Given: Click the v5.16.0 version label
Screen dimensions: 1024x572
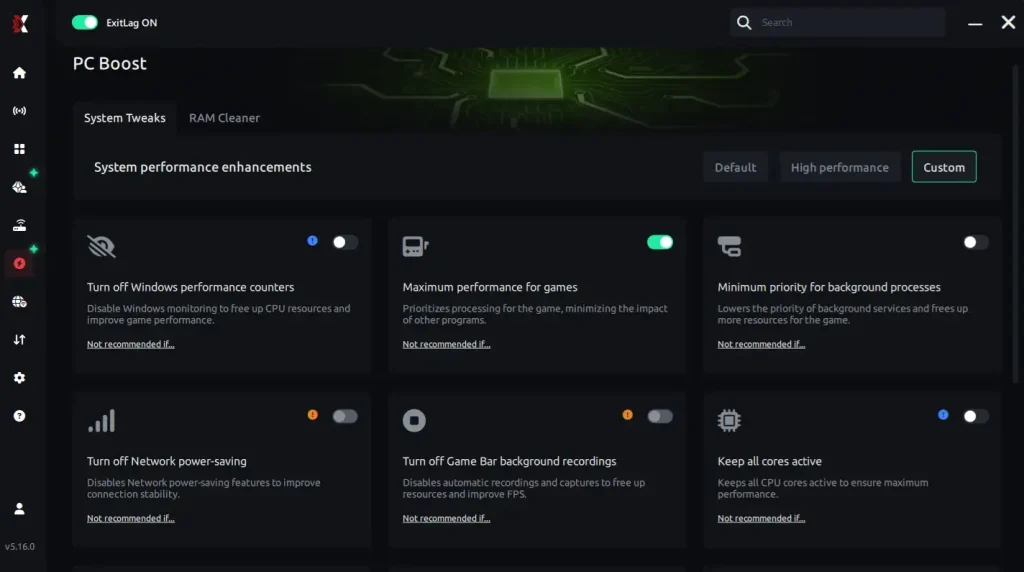Looking at the screenshot, I should [20, 547].
